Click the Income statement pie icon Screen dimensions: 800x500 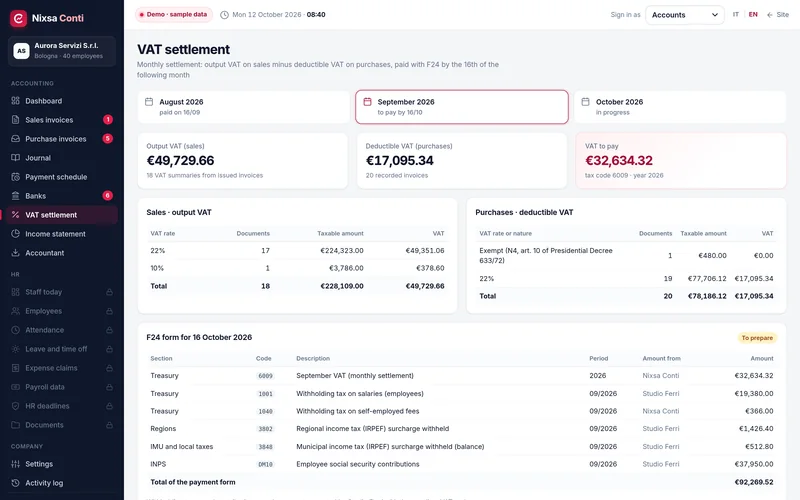(x=15, y=234)
